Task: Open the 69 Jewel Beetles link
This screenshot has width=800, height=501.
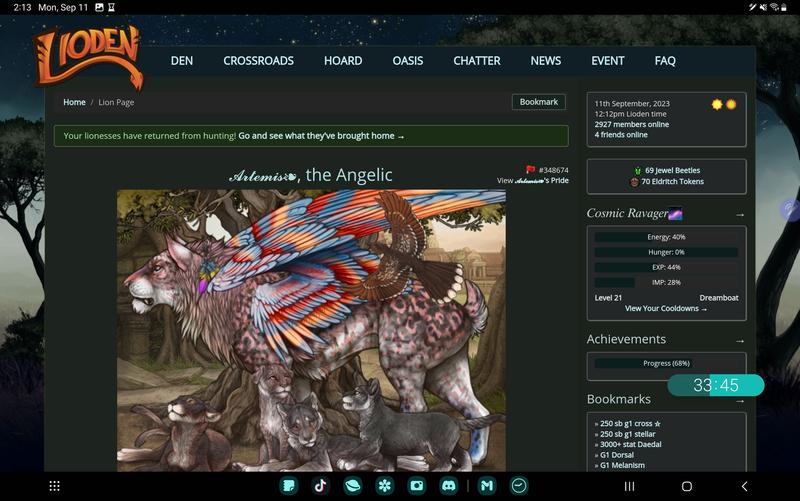Action: (672, 170)
